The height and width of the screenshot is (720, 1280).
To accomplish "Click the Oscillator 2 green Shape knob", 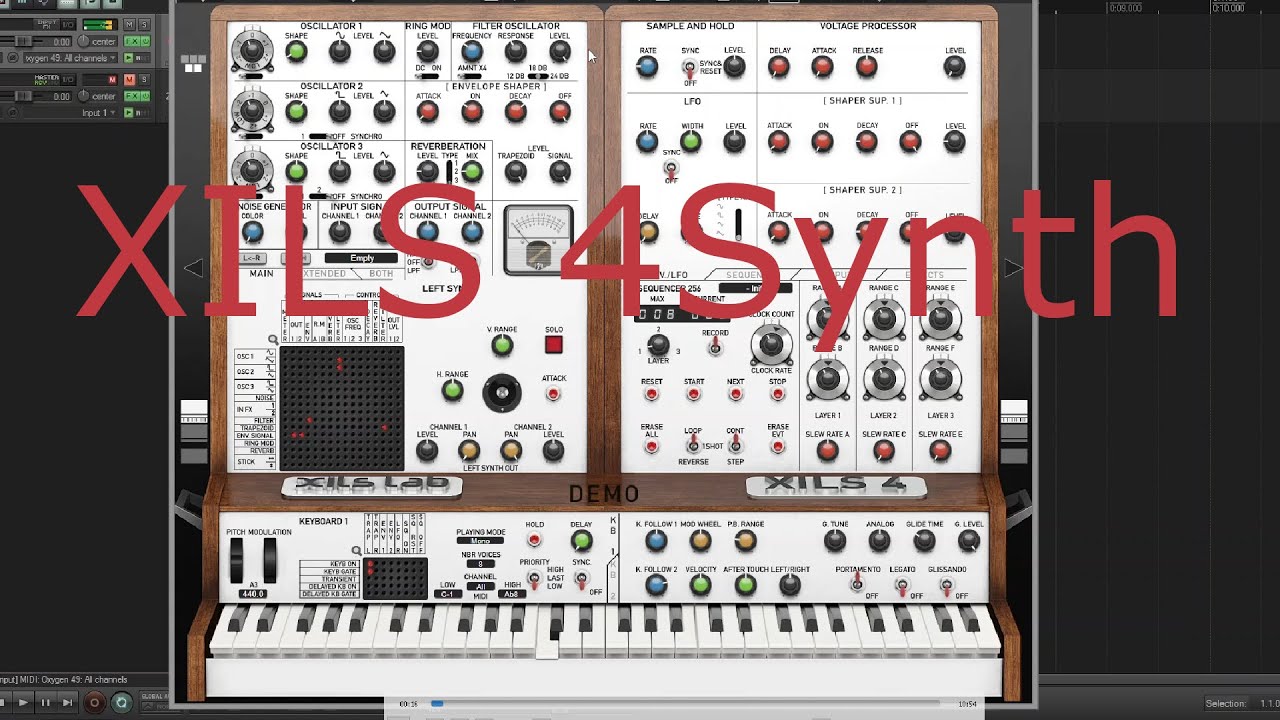I will tap(296, 112).
